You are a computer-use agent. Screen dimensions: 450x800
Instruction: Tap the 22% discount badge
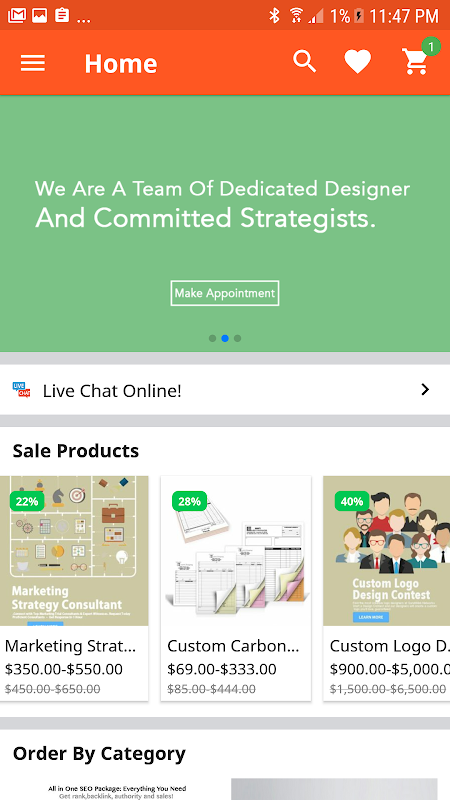(27, 501)
